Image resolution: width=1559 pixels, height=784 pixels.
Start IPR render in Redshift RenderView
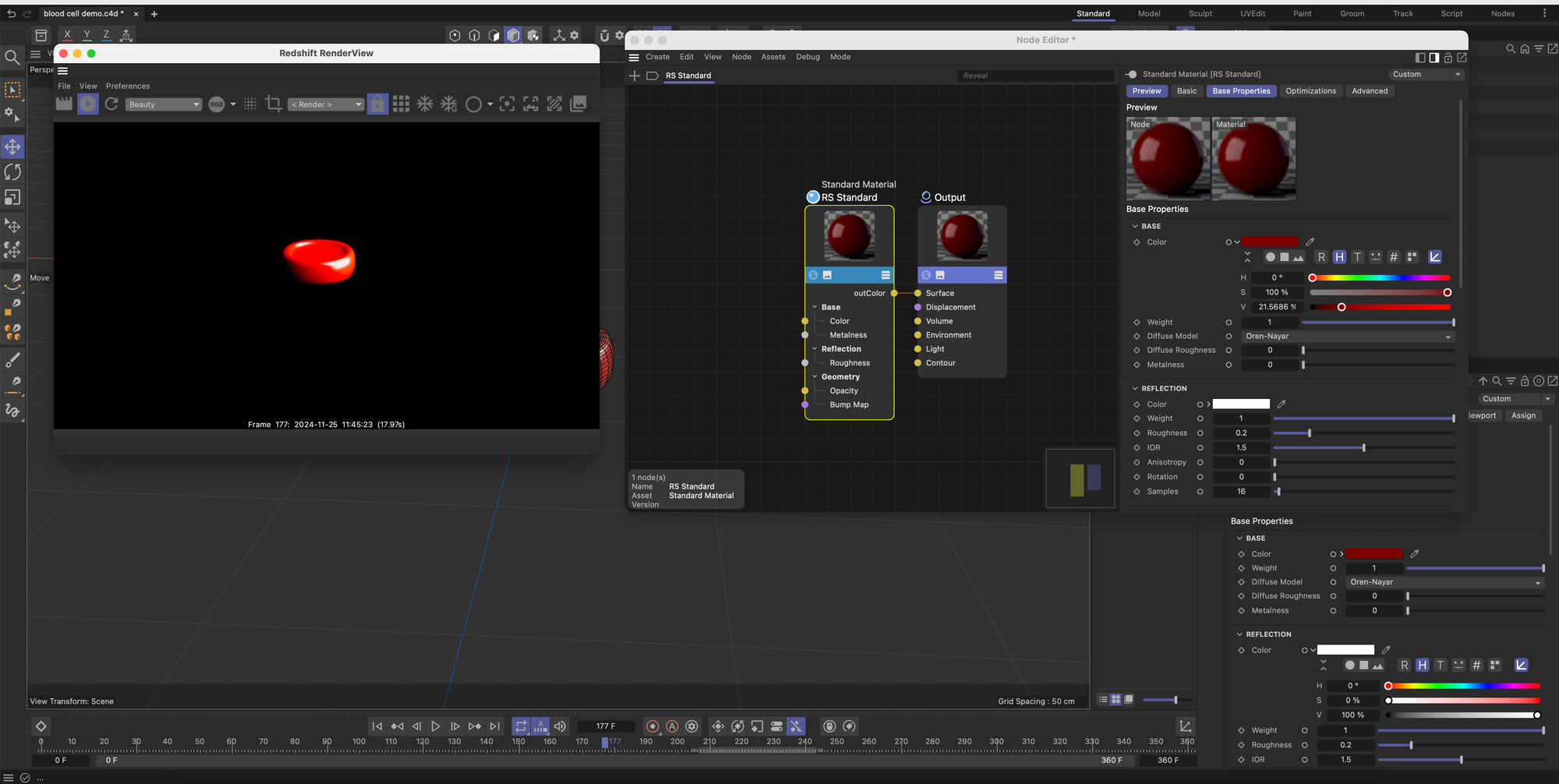tap(88, 104)
